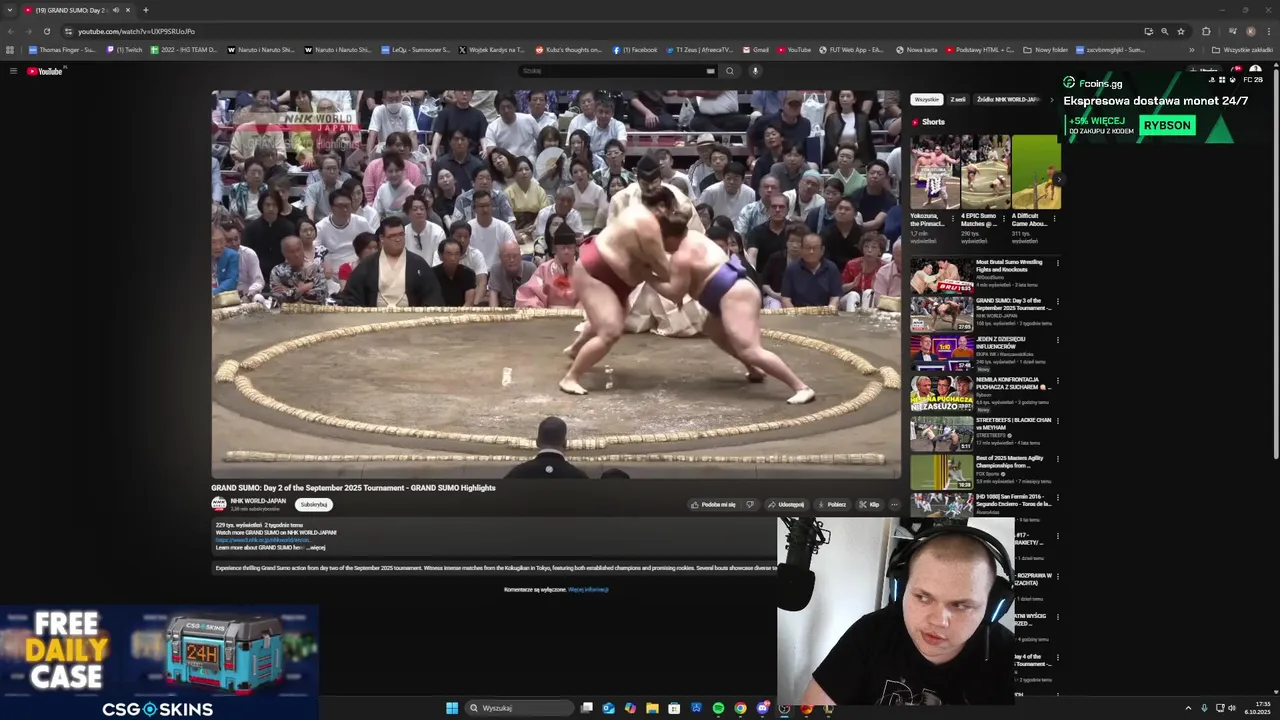Reload the page in Chrome
The width and height of the screenshot is (1280, 720).
(46, 31)
